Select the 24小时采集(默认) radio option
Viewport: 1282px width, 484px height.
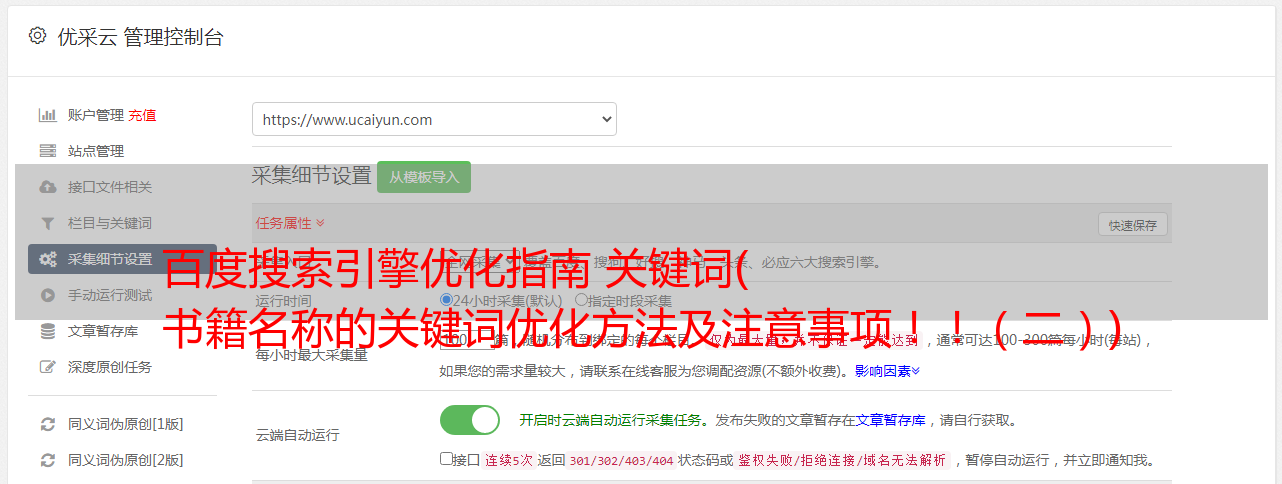point(446,299)
